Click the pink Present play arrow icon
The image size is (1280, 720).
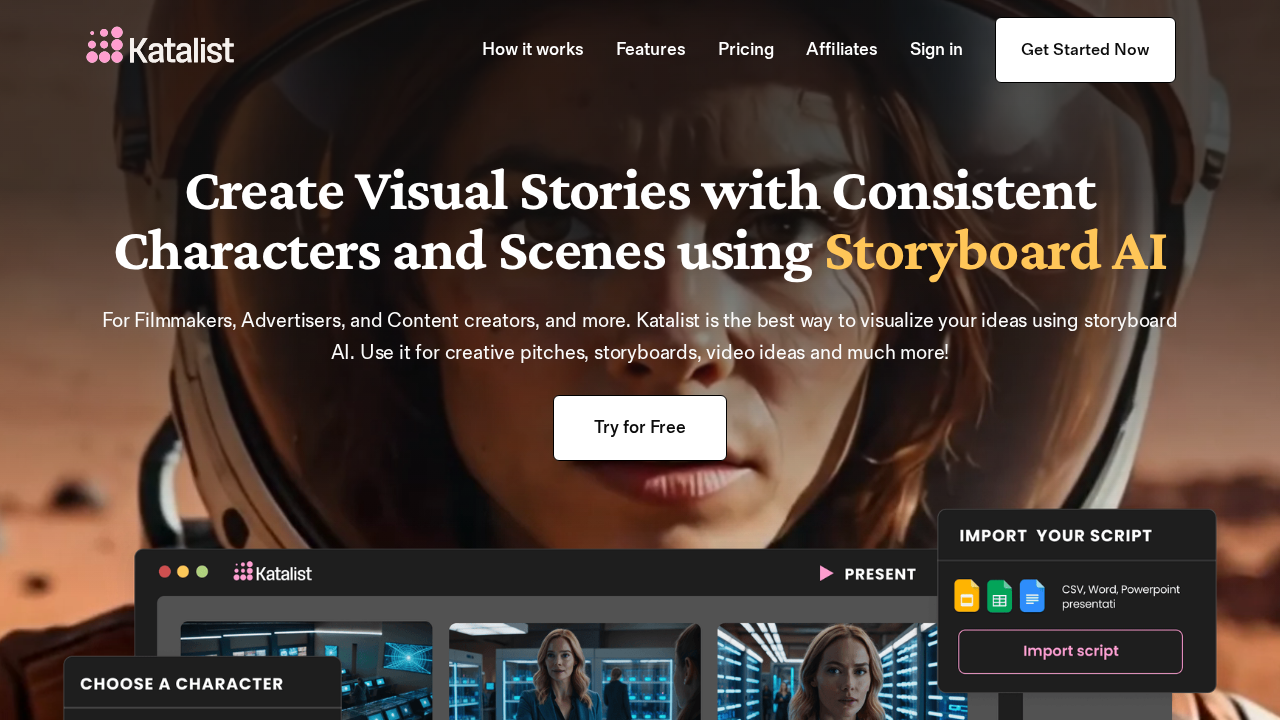[x=824, y=573]
